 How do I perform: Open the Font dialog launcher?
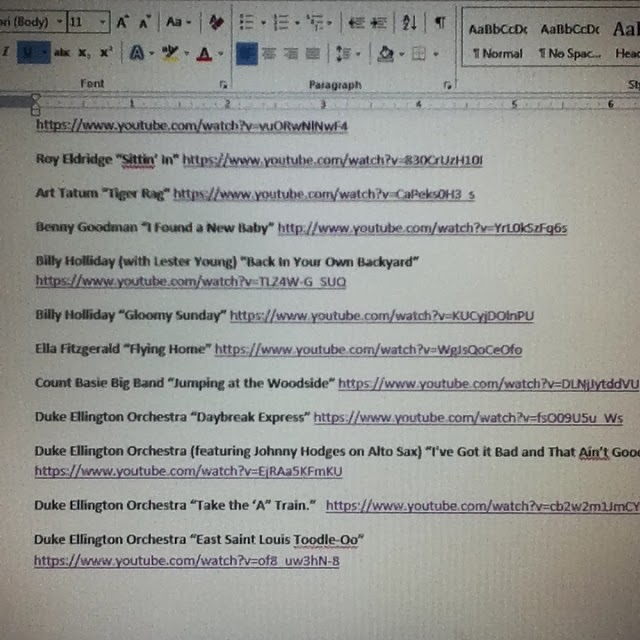tap(223, 84)
